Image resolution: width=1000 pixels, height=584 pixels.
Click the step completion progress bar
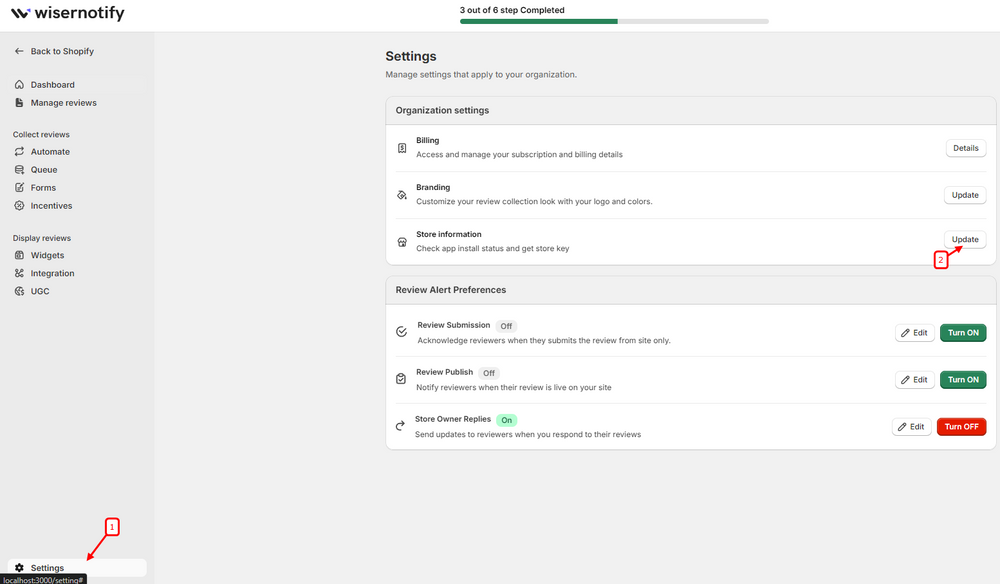pyautogui.click(x=614, y=21)
